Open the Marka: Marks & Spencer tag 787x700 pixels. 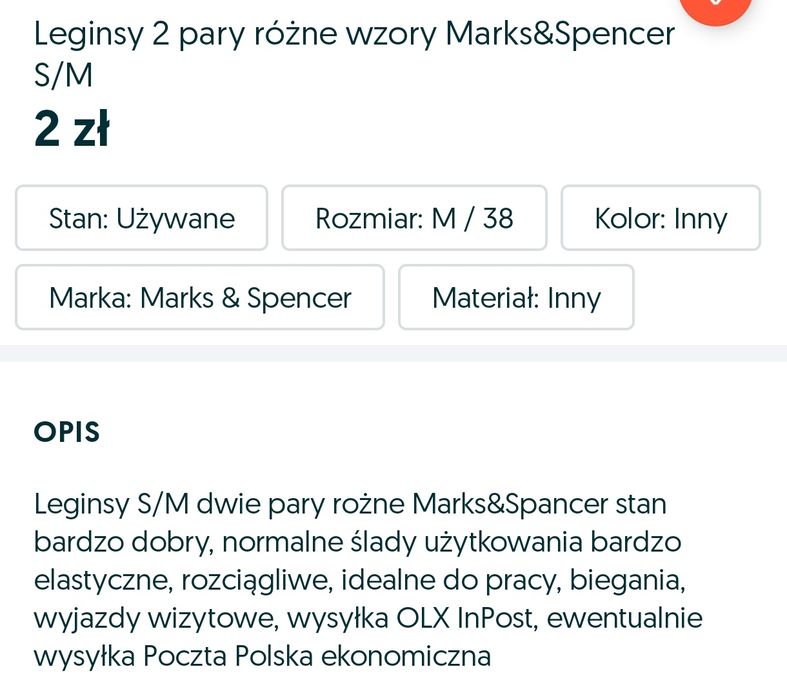(x=200, y=297)
